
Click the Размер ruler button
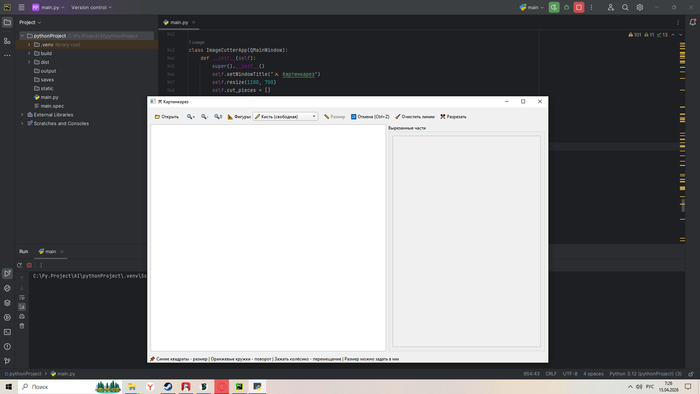(334, 116)
